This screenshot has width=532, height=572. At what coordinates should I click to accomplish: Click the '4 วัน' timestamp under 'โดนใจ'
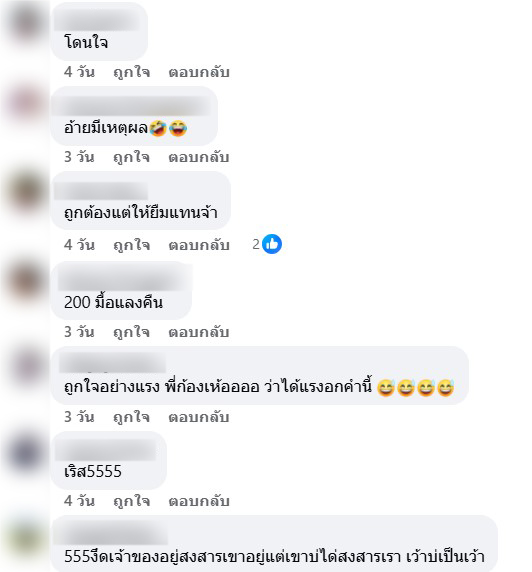click(79, 72)
